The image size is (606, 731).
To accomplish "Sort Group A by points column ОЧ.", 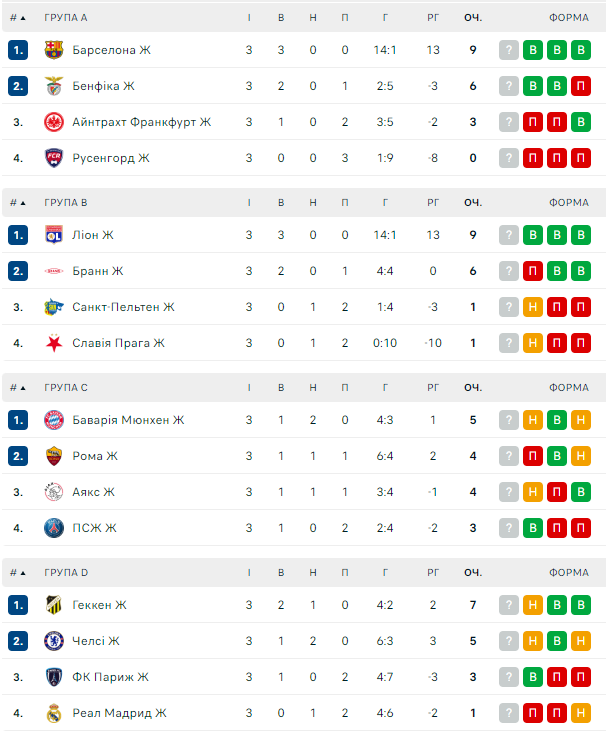I will tap(472, 18).
